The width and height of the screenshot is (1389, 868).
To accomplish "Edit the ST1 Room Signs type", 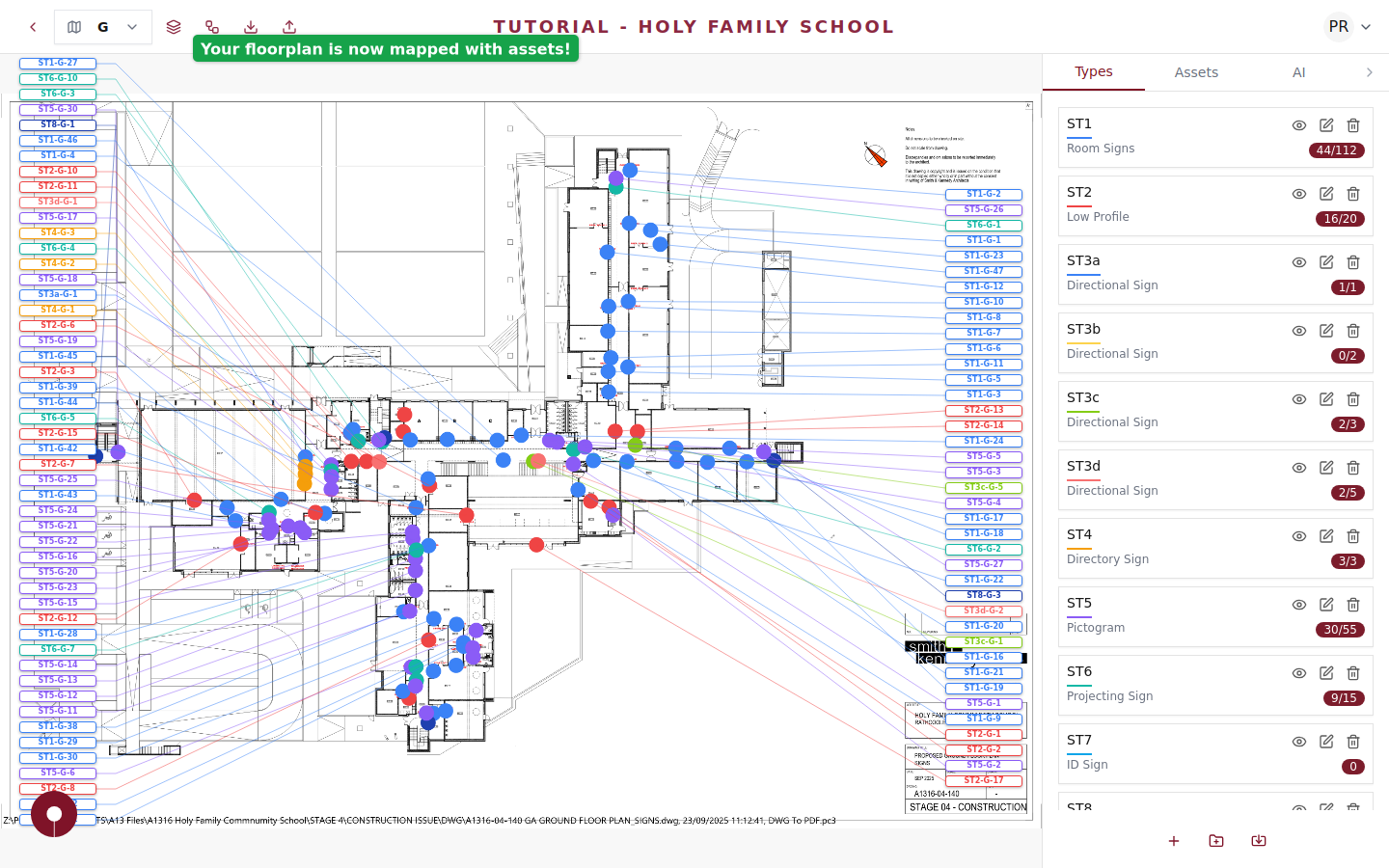I will click(x=1326, y=125).
